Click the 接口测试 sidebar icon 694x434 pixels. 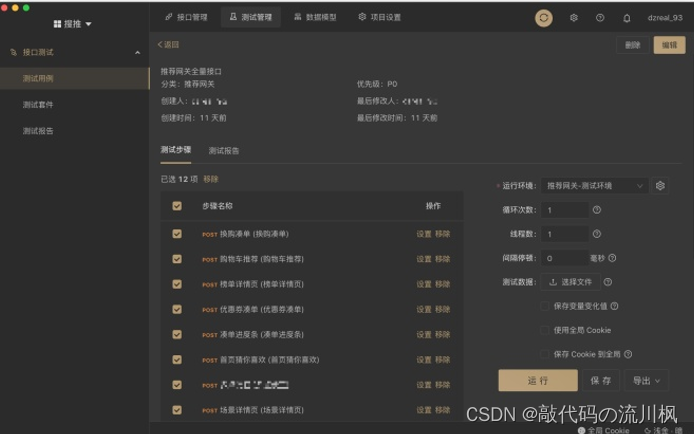tap(13, 52)
